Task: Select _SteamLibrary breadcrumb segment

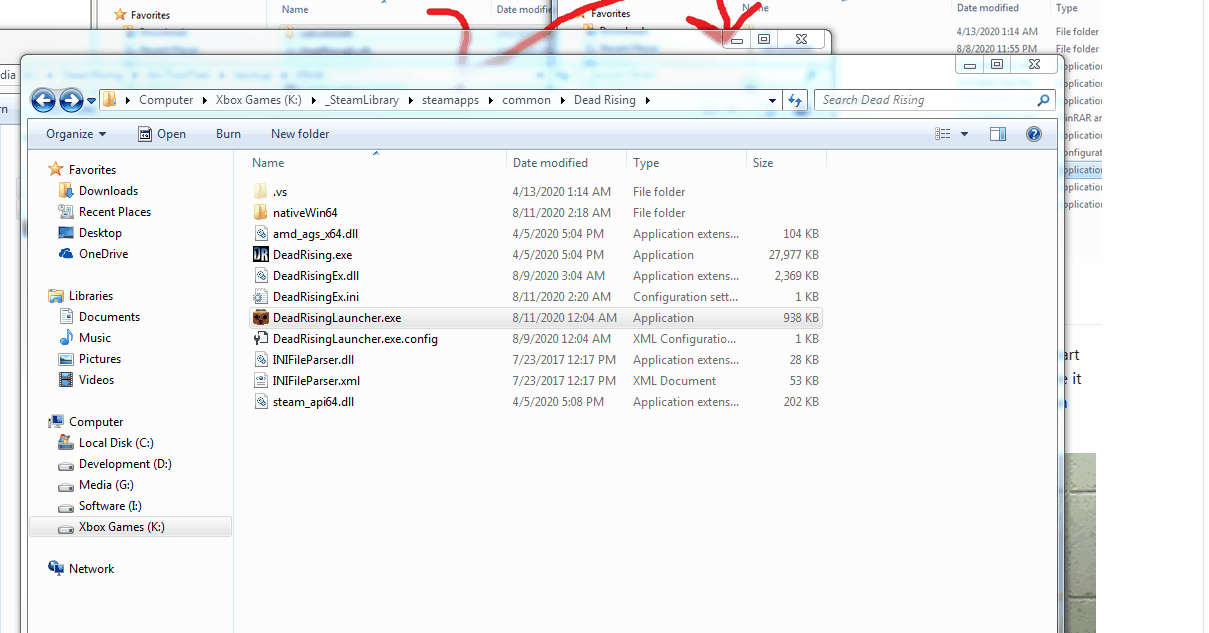Action: point(361,100)
